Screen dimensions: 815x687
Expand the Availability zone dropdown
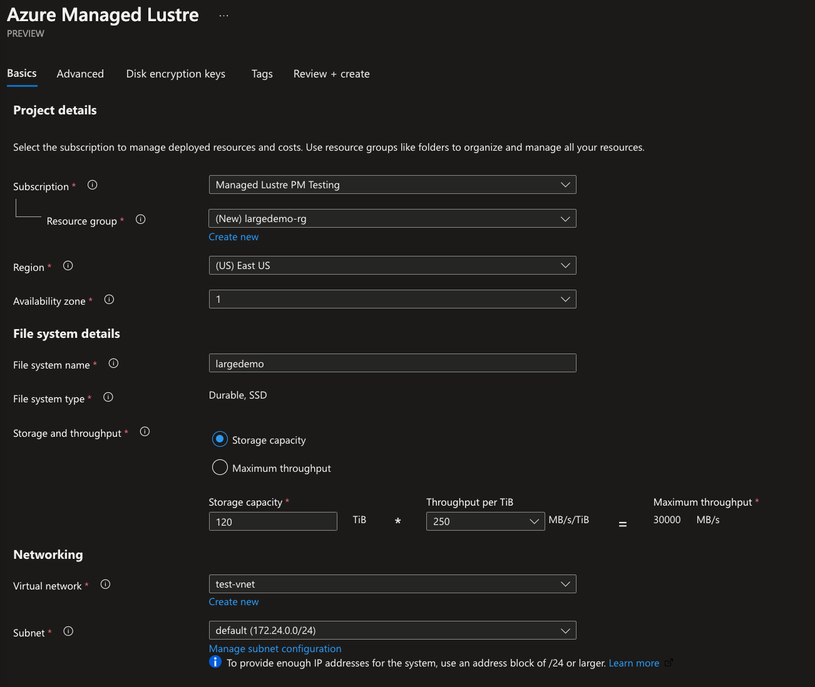tap(392, 299)
